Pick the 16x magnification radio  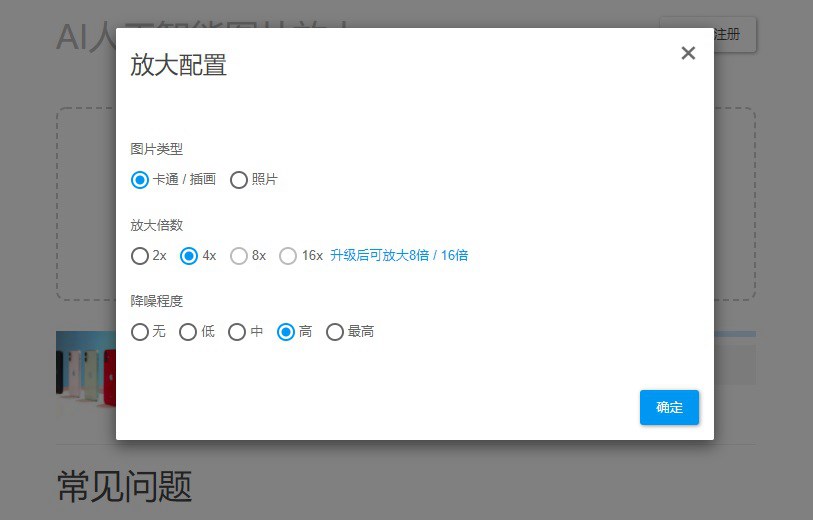coord(288,256)
